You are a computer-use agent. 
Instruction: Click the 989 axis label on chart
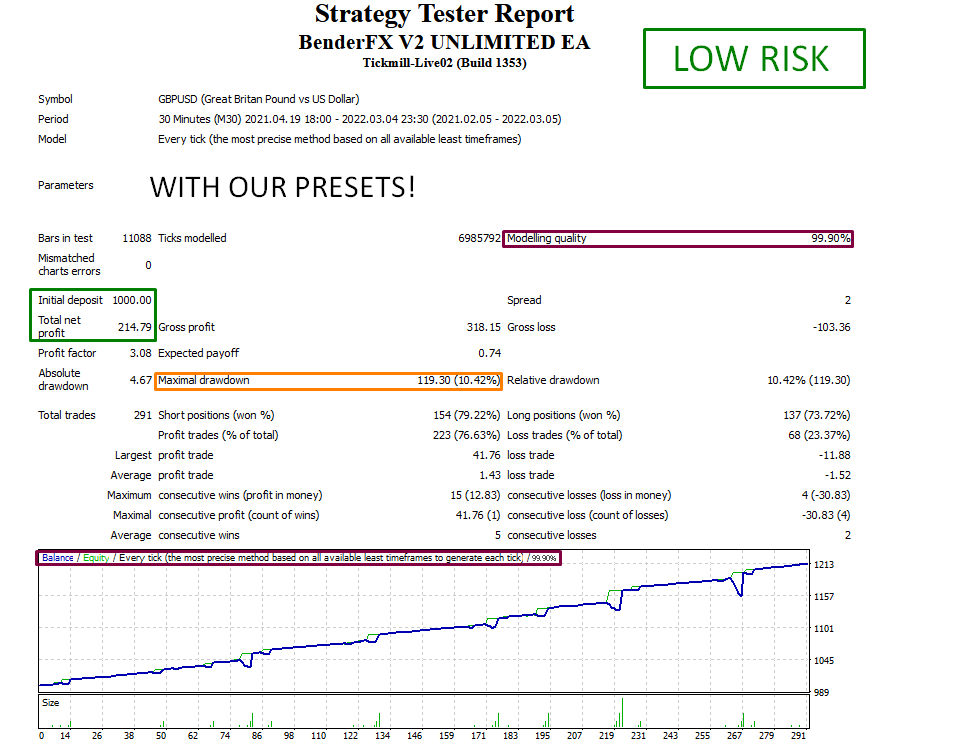tap(822, 692)
